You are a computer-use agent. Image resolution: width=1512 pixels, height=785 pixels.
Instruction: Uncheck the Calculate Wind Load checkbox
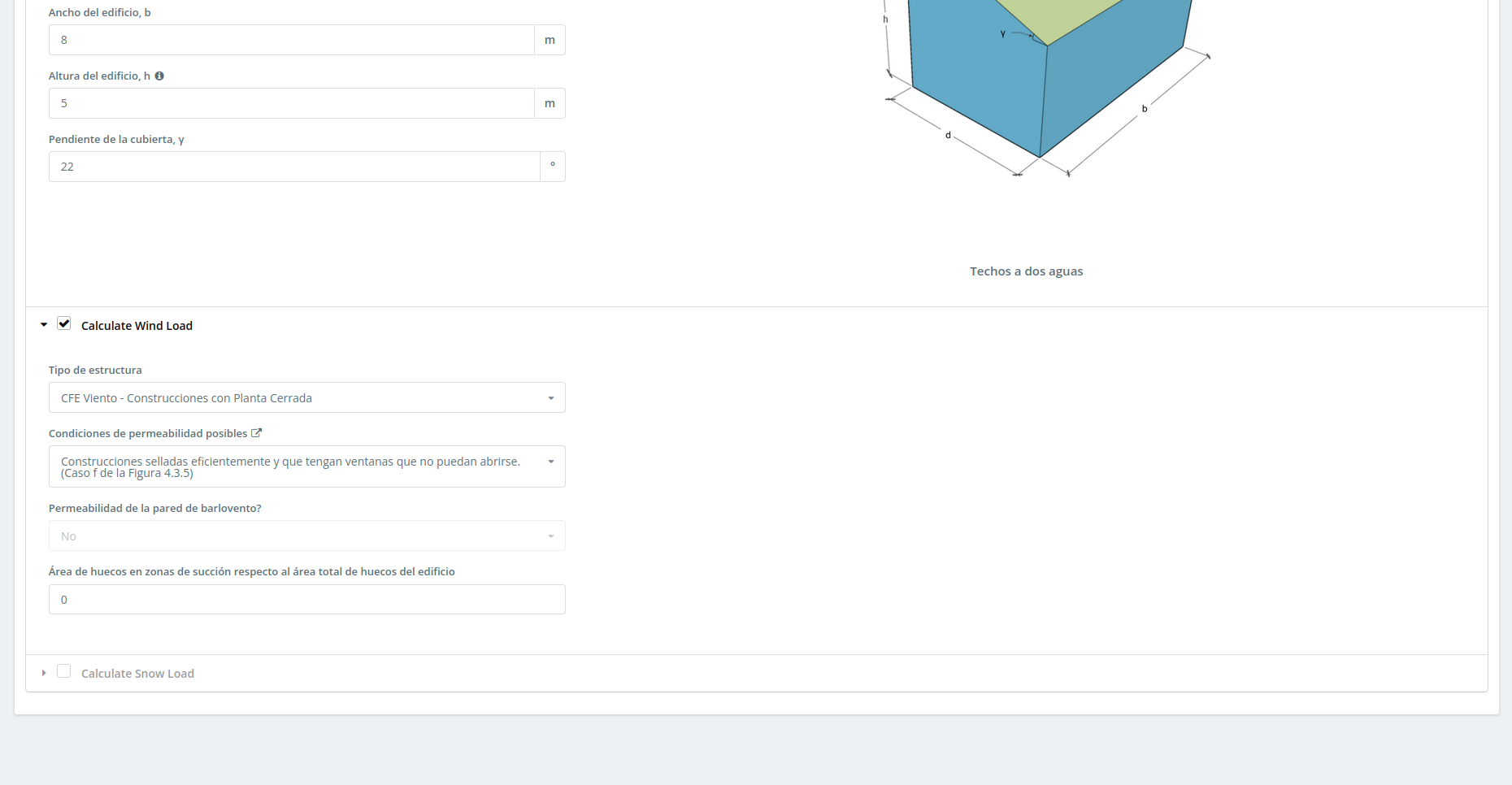(64, 323)
